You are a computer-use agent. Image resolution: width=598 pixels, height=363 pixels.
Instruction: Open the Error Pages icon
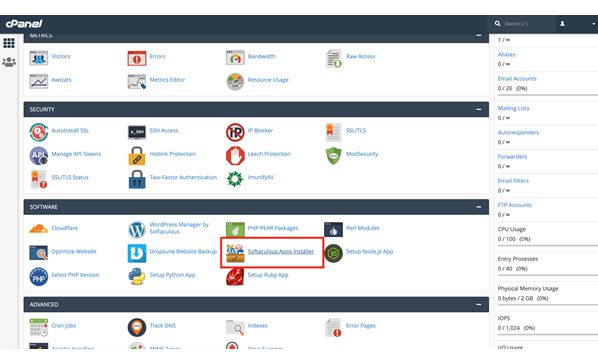[334, 328]
